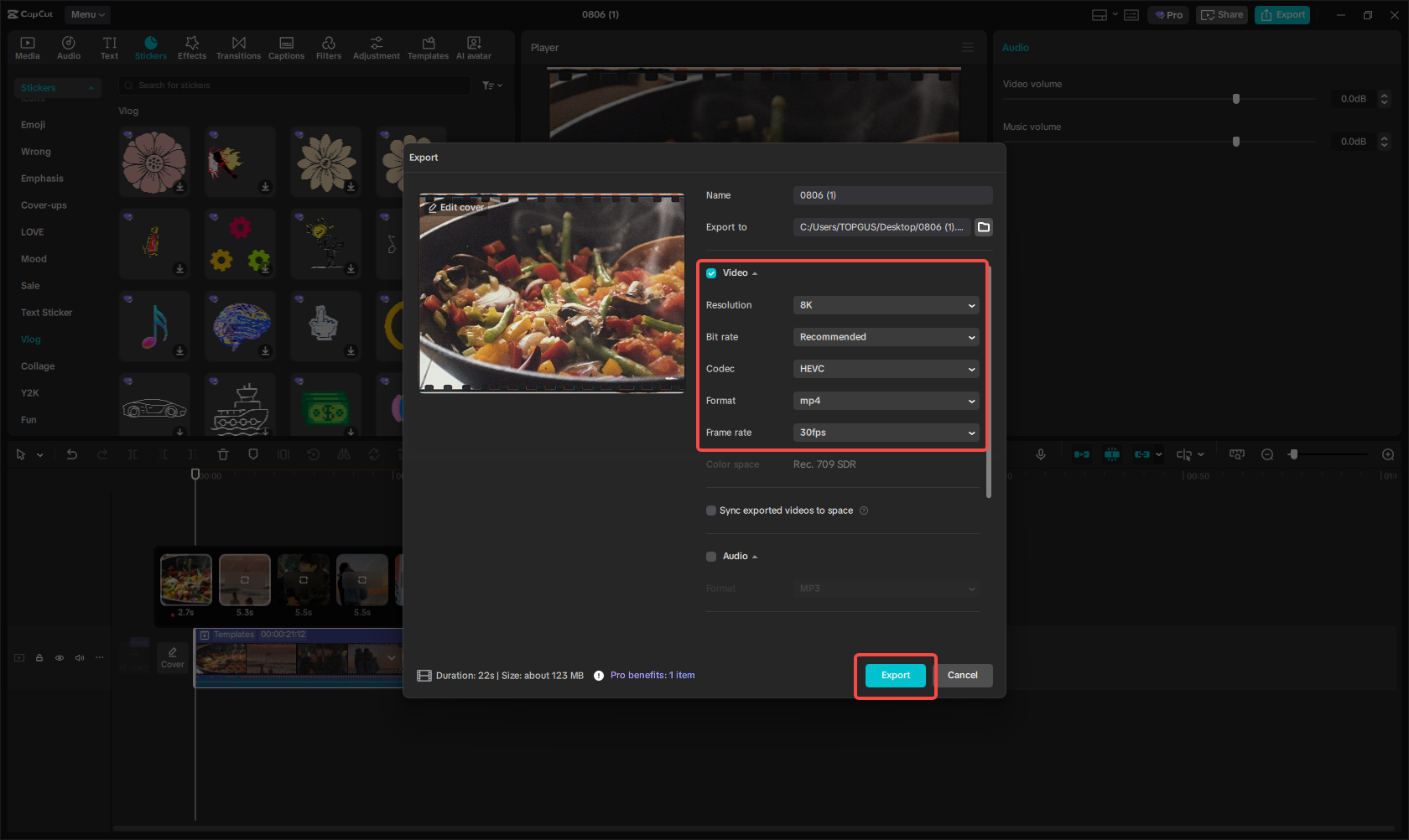
Task: Click the Name input field showing 0806 (1)
Action: (892, 194)
